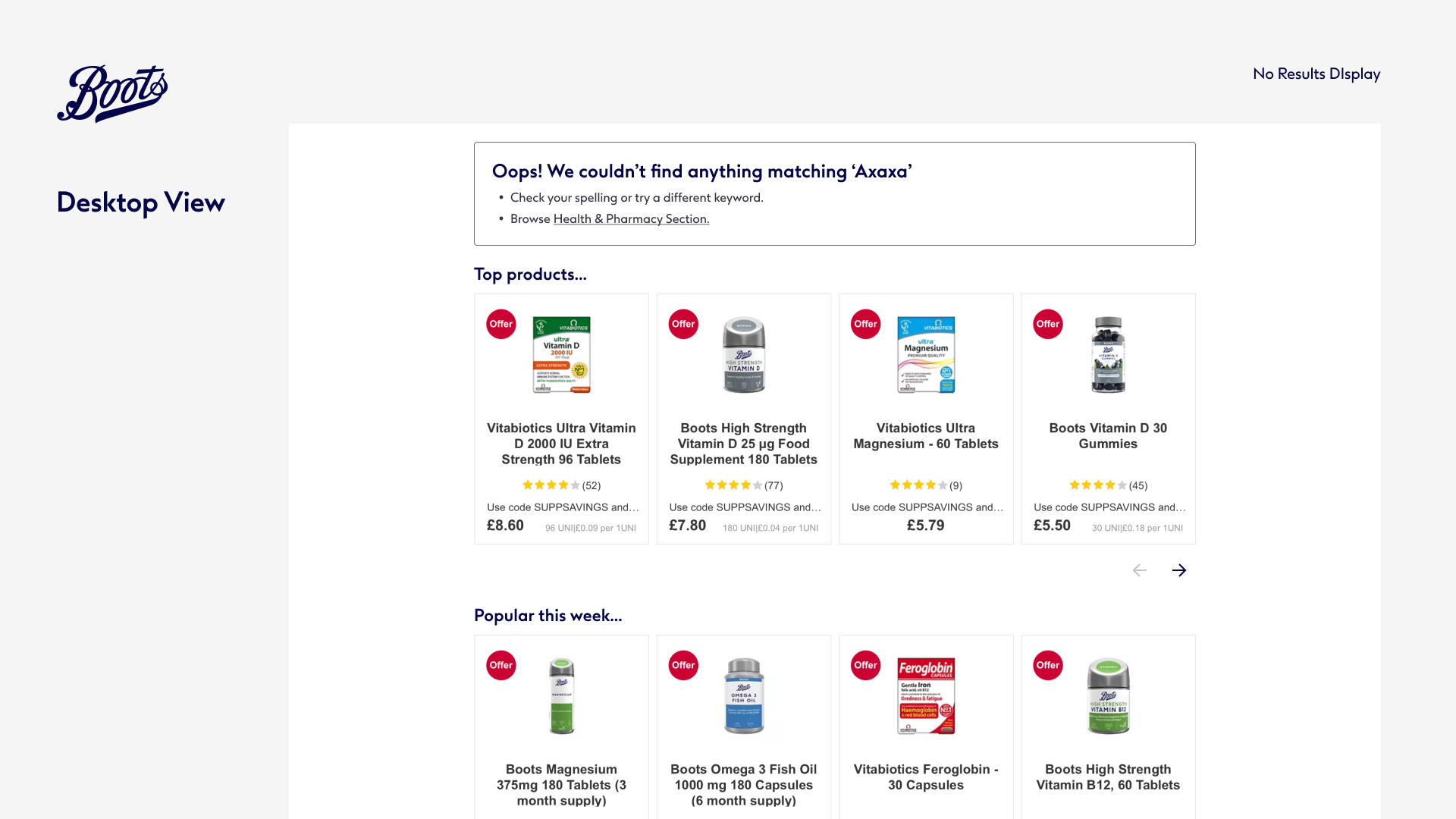Image resolution: width=1456 pixels, height=819 pixels.
Task: Select Boots High Strength Vitamin B12 title
Action: click(1108, 777)
